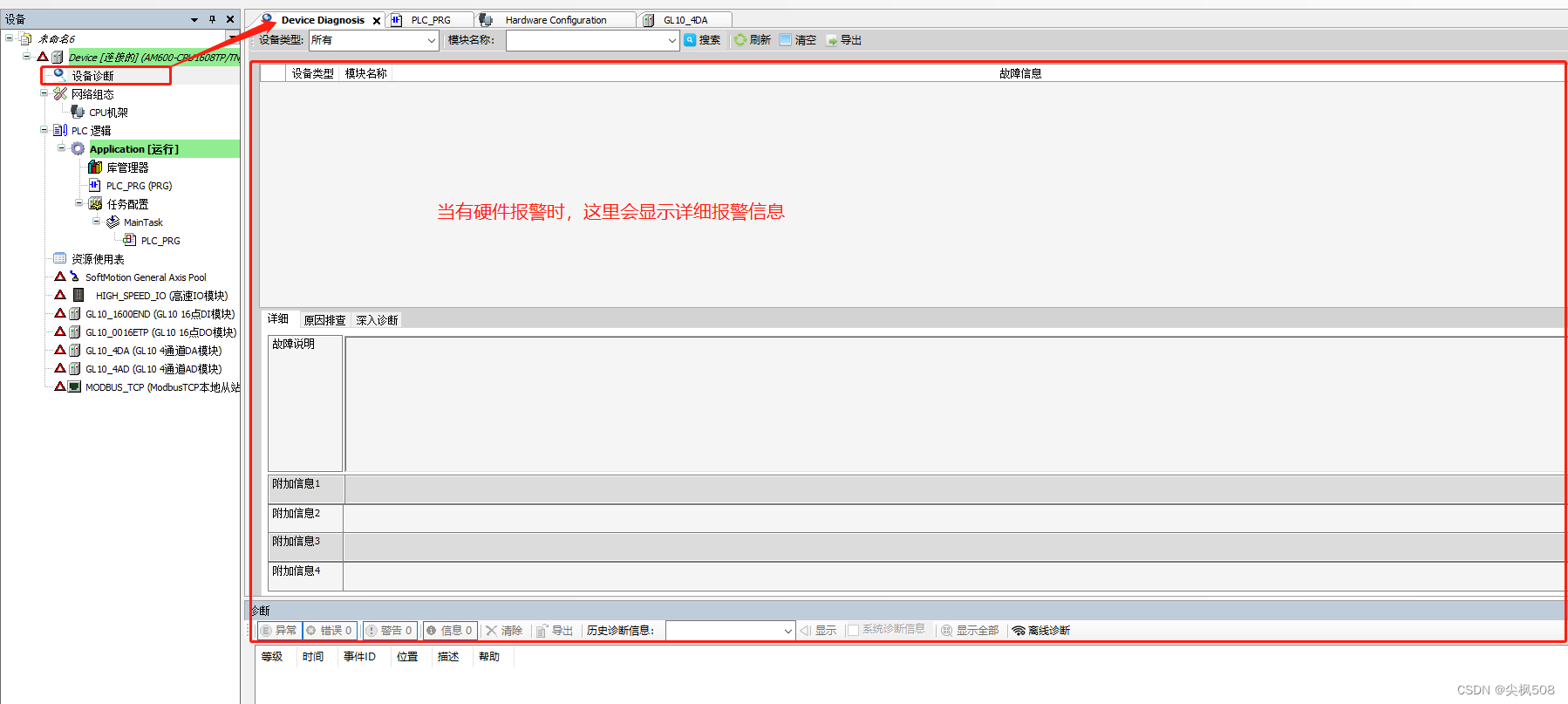Screen dimensions: 1568x704
Task: Collapse the Device tree node
Action: point(27,57)
